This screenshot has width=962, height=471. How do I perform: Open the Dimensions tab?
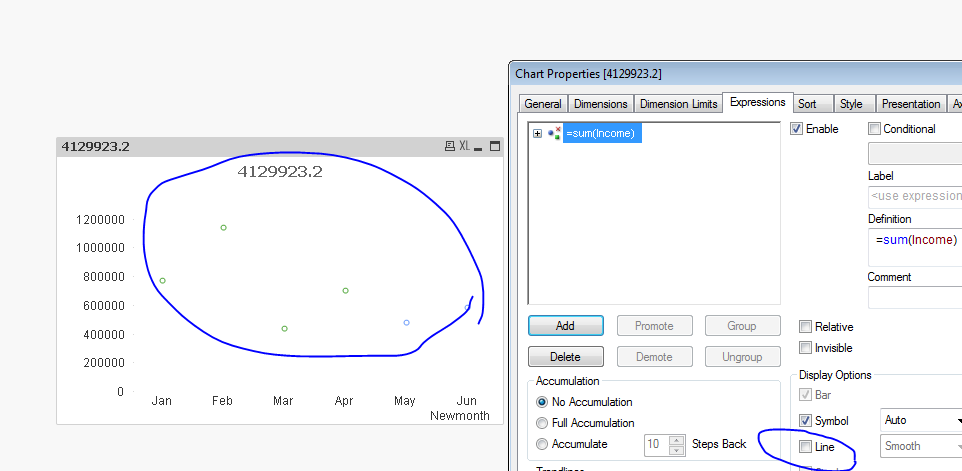click(x=601, y=104)
